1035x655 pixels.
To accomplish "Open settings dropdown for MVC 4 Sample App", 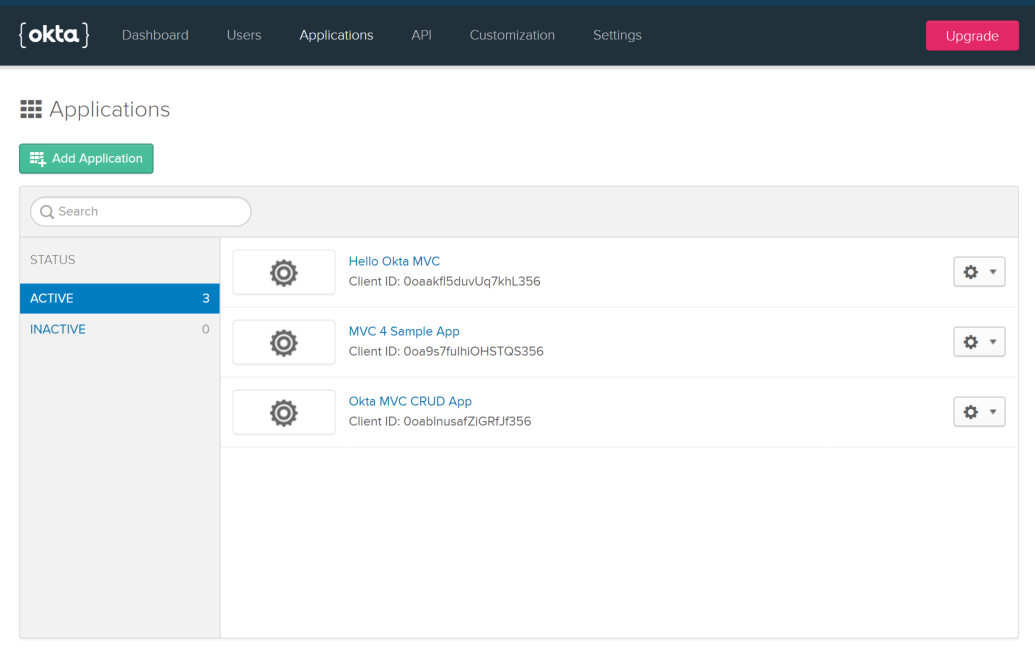I will coord(978,342).
